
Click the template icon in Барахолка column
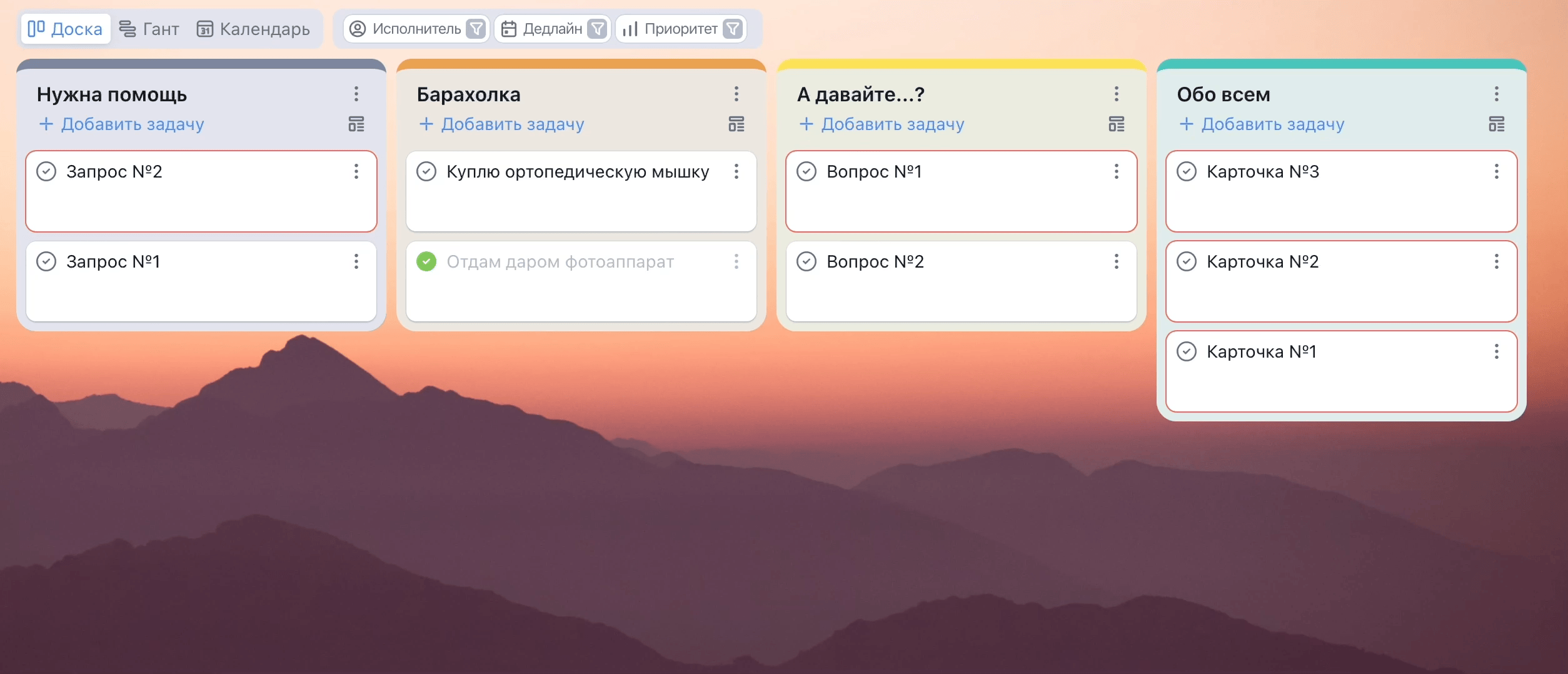(x=736, y=124)
